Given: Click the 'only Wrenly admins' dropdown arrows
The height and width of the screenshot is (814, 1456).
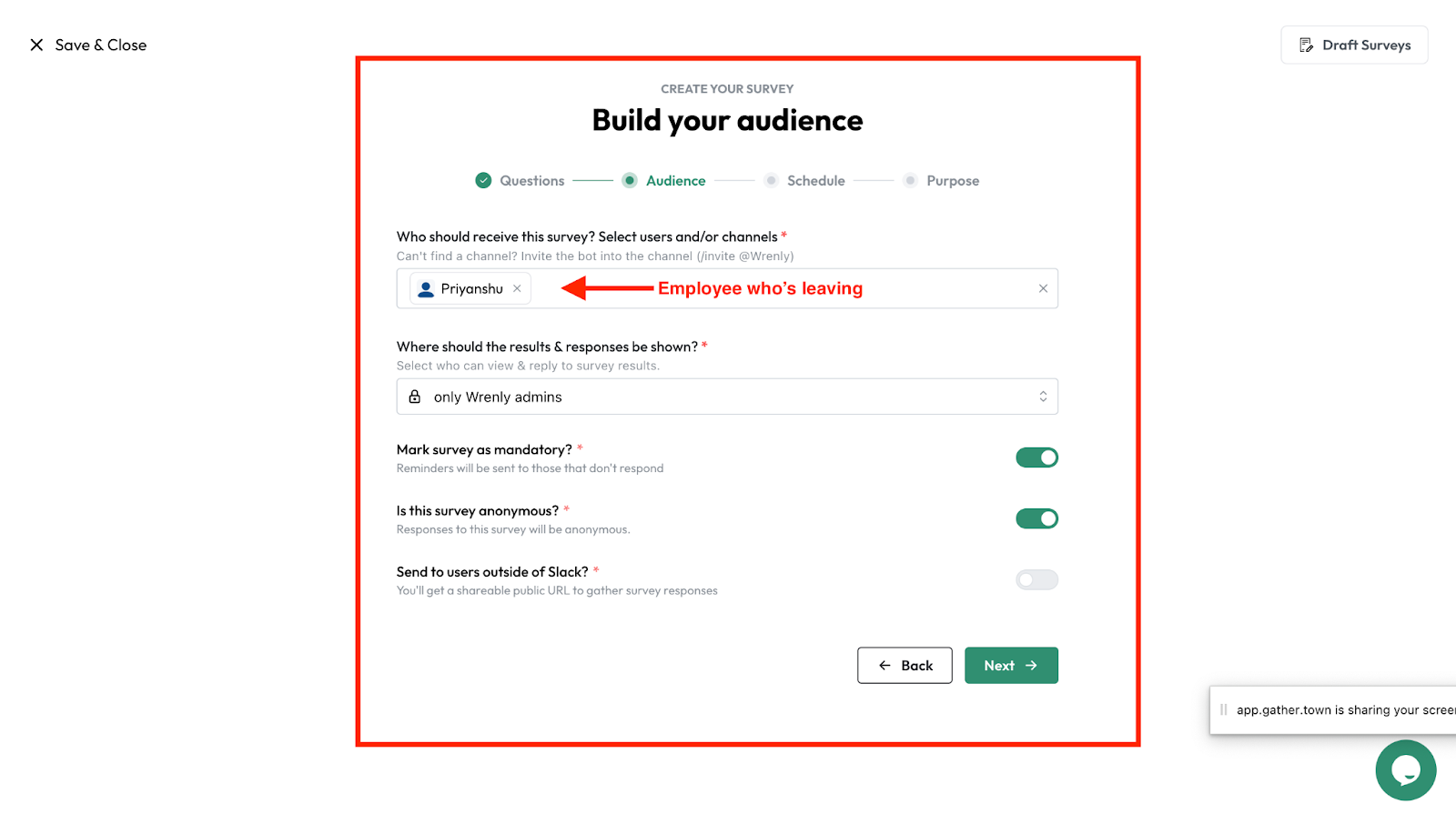Looking at the screenshot, I should 1043,397.
